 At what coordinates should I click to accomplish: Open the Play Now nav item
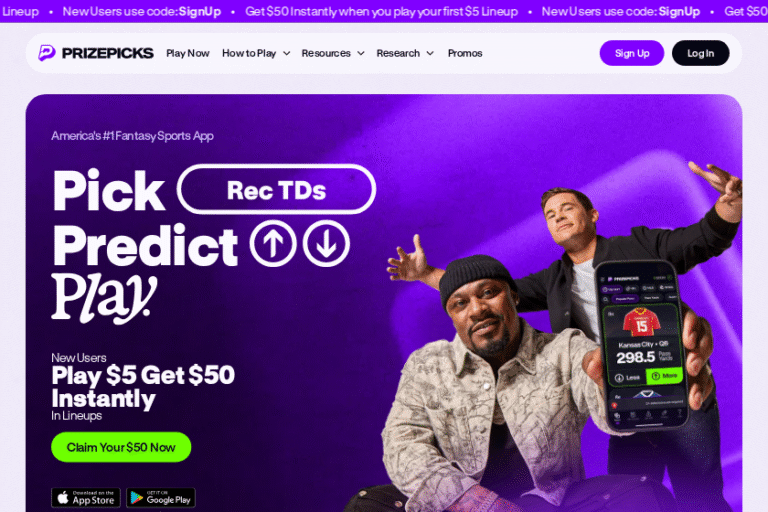(x=188, y=53)
